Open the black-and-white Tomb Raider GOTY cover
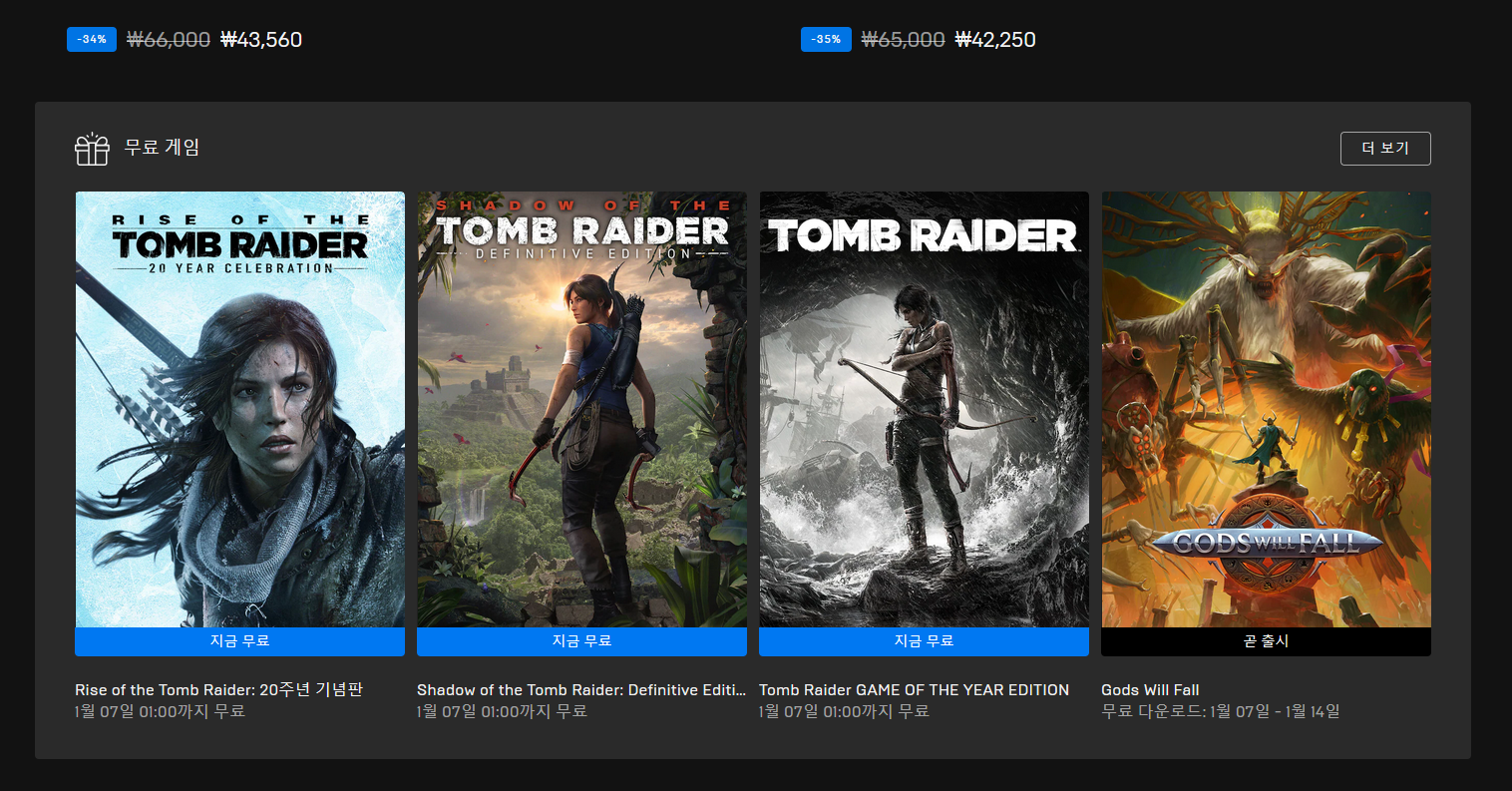Viewport: 1512px width, 791px height. point(924,409)
